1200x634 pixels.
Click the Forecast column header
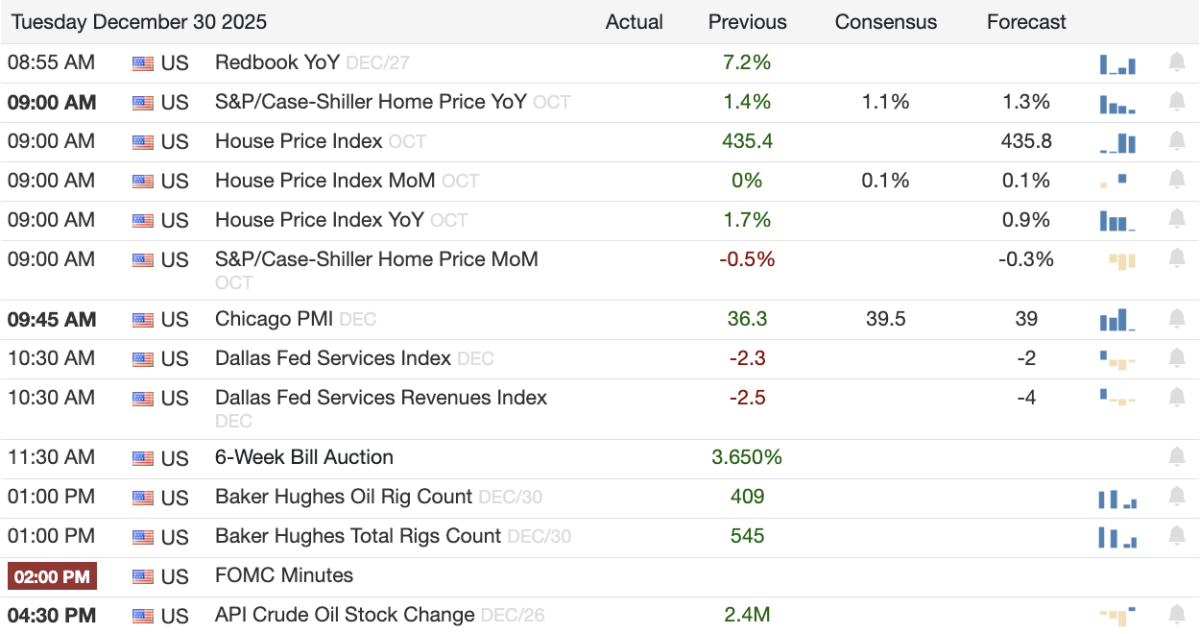click(1026, 22)
